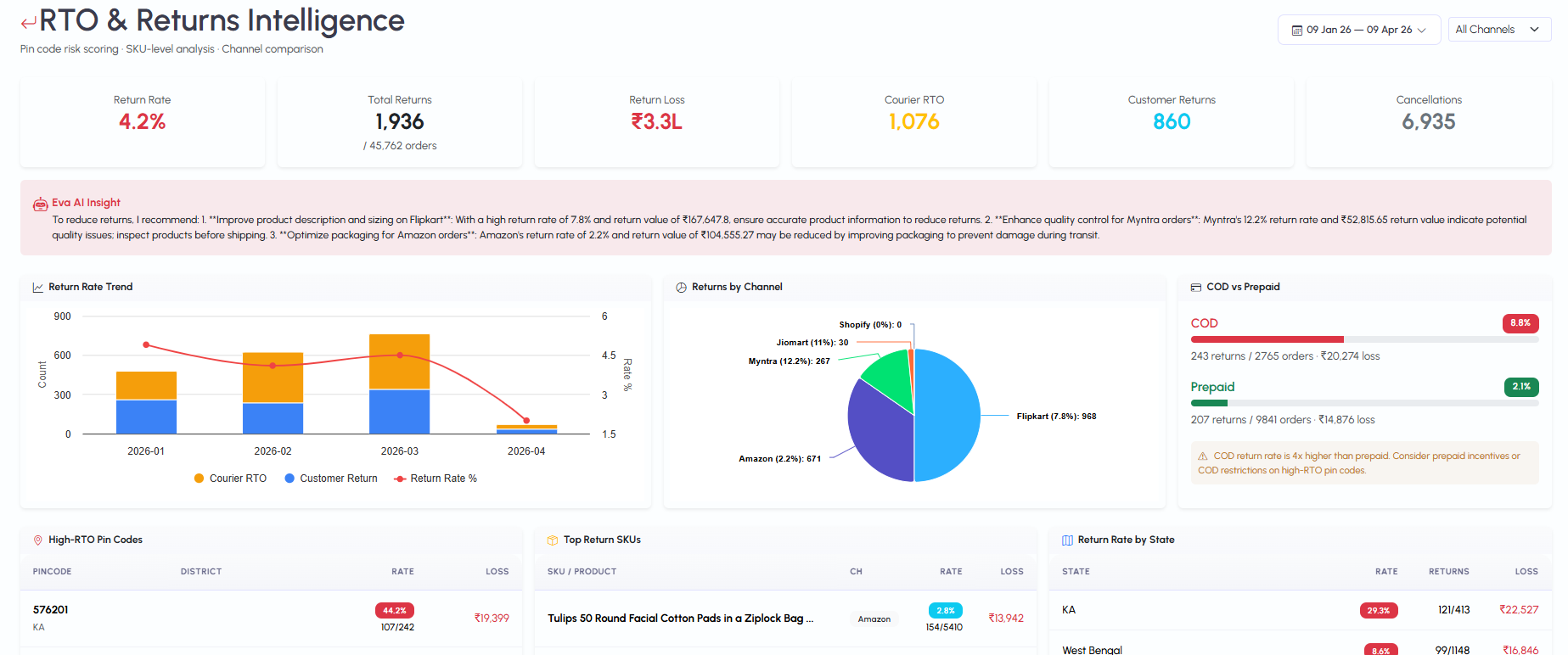Select pin code 576201 row
This screenshot has width=1568, height=655.
[271, 619]
